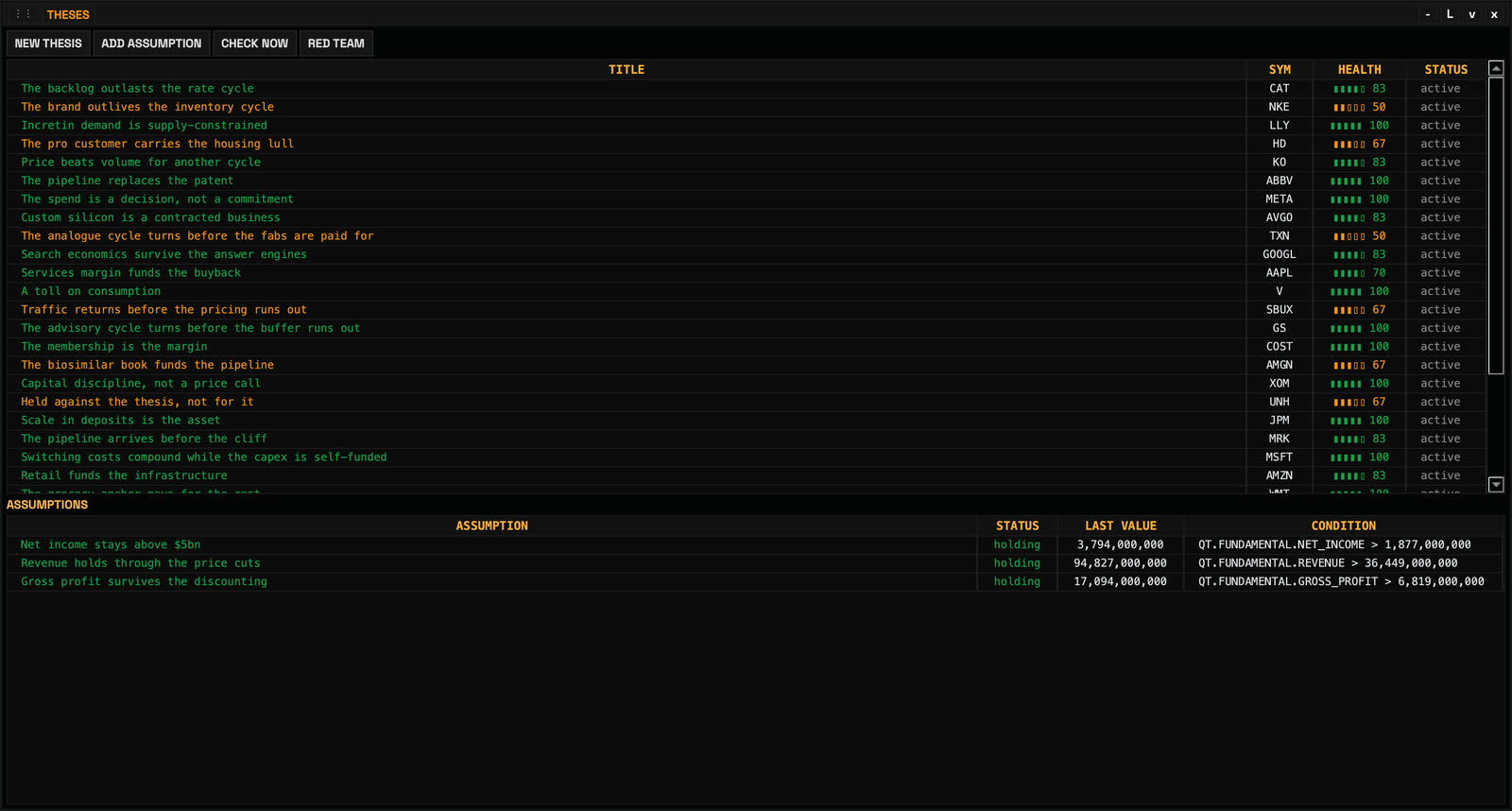The height and width of the screenshot is (811, 1512).
Task: Click the theses list scrollbar thumb
Action: click(1496, 225)
